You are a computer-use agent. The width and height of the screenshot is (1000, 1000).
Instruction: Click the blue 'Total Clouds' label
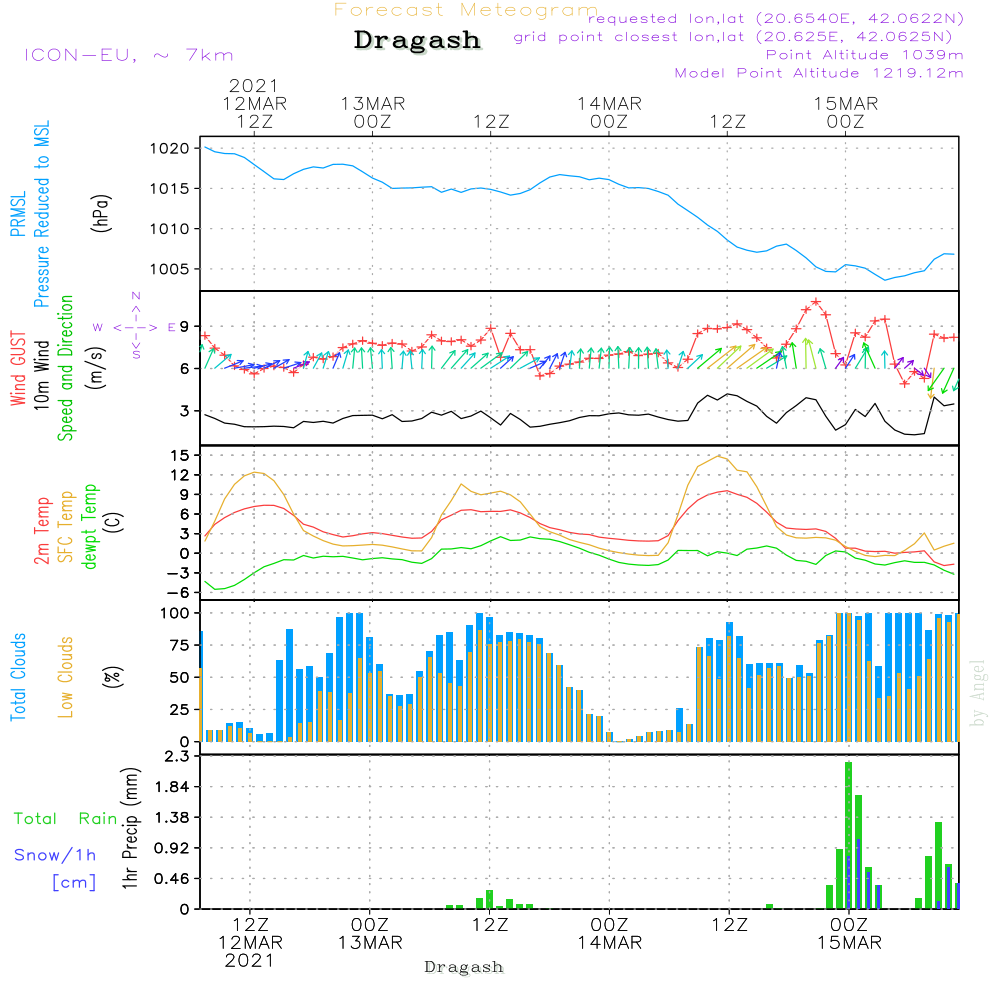[18, 677]
